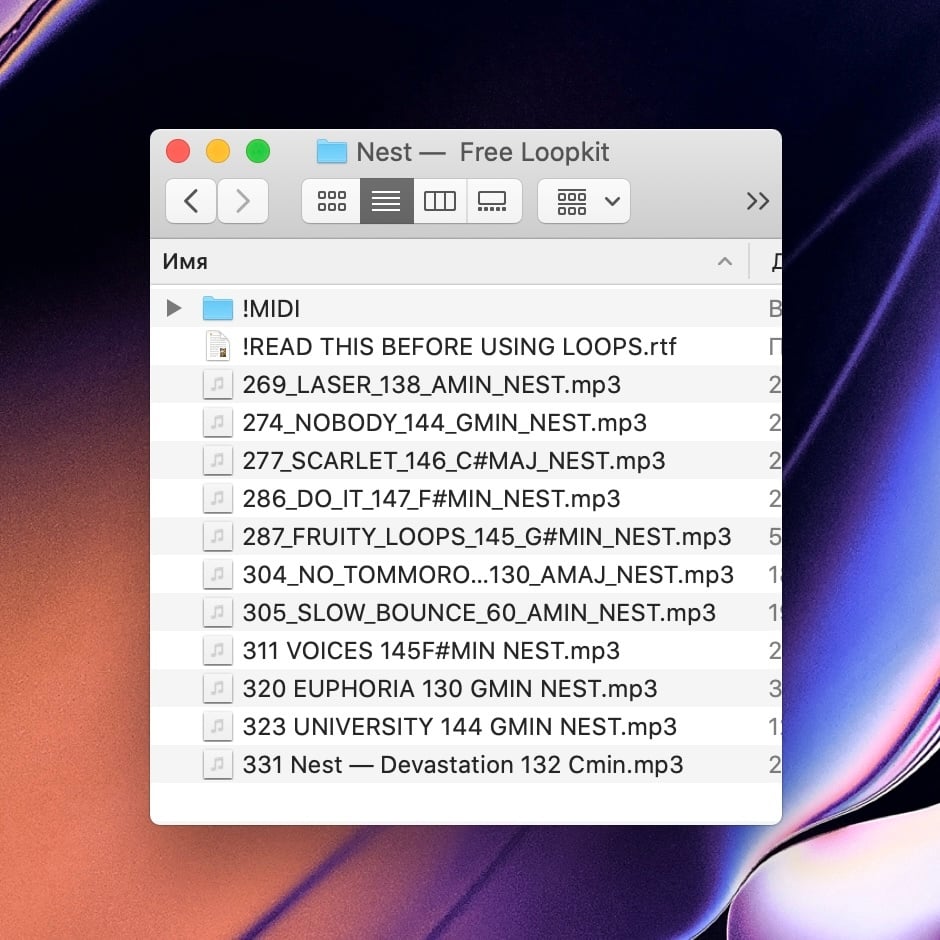The width and height of the screenshot is (940, 940).
Task: Select file 274_NOBODY_144_GMIN_NEST.mp3
Action: pos(445,423)
